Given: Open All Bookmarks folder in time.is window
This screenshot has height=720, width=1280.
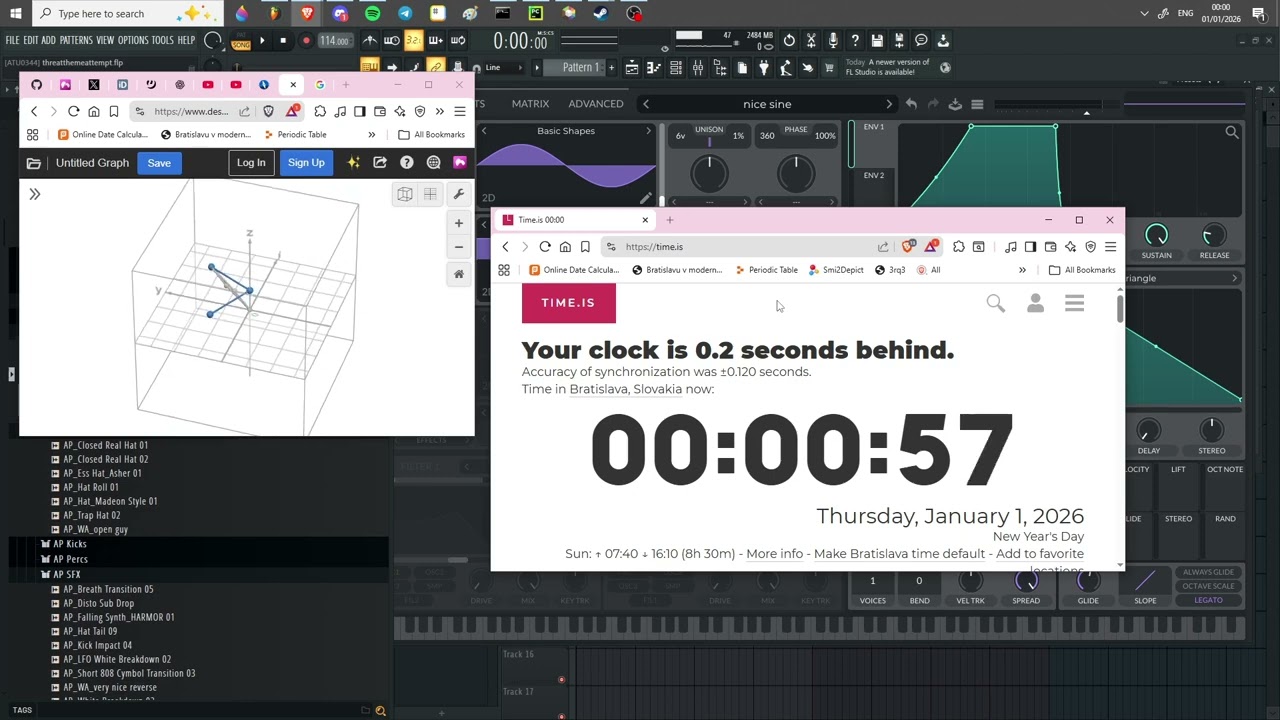Looking at the screenshot, I should pyautogui.click(x=1082, y=270).
